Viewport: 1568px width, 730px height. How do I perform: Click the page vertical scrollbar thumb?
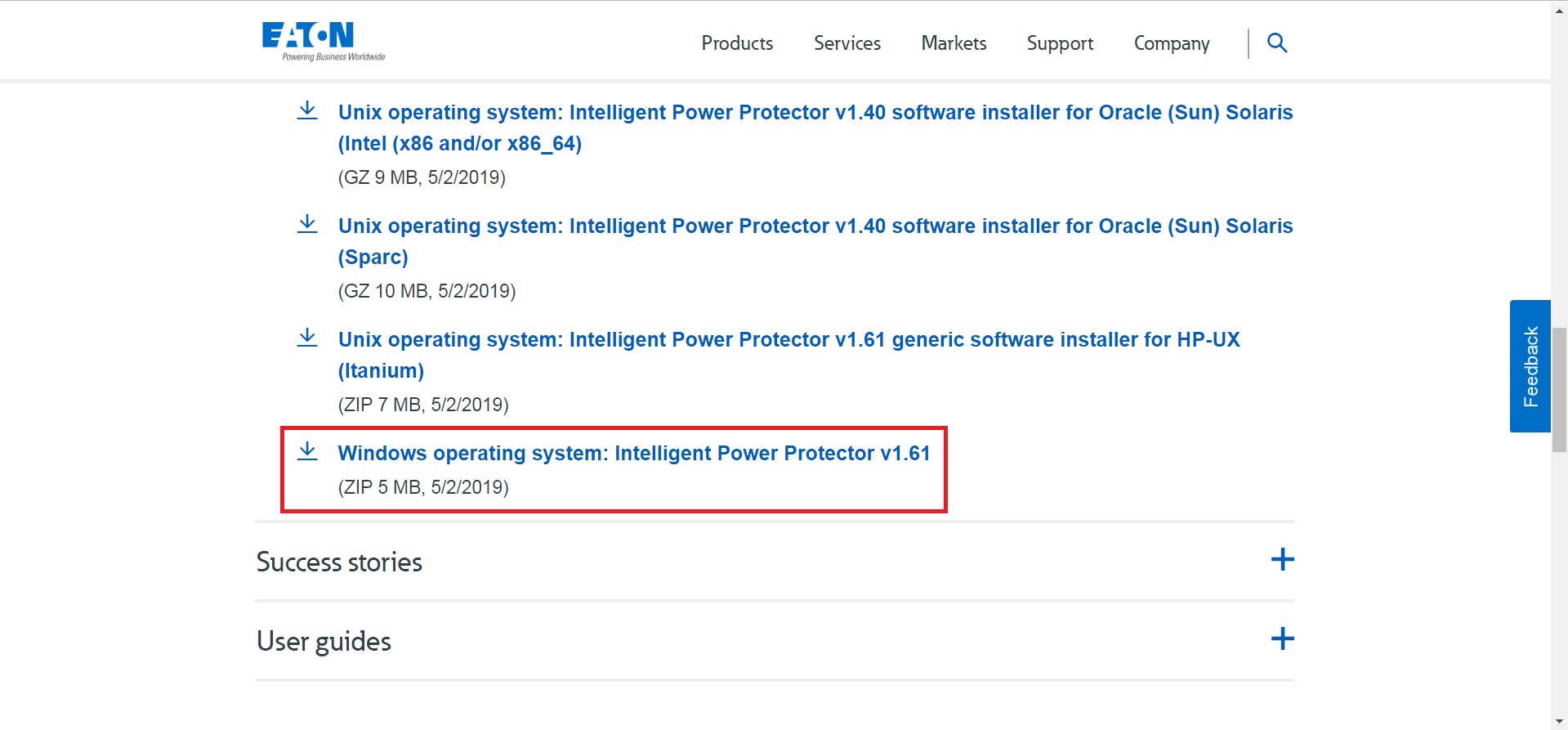(x=1559, y=389)
